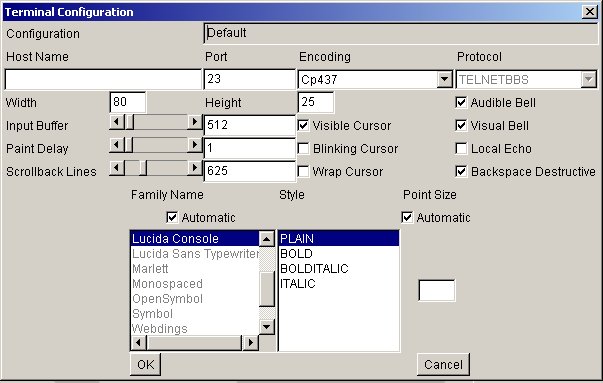This screenshot has width=603, height=383.
Task: Open the Encoding dropdown showing Cp437
Action: coord(444,80)
